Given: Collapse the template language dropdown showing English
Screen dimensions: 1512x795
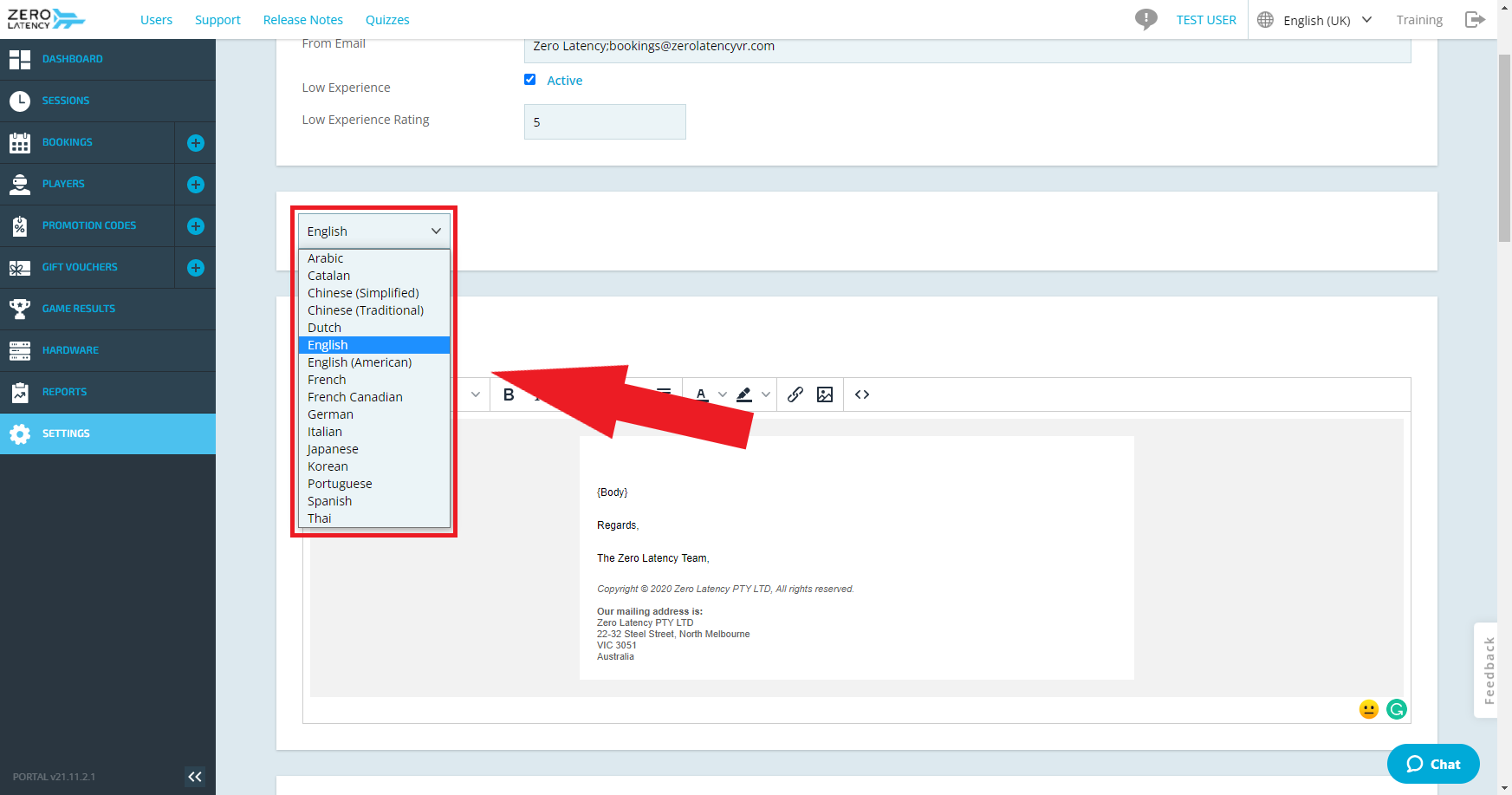Looking at the screenshot, I should pyautogui.click(x=374, y=231).
